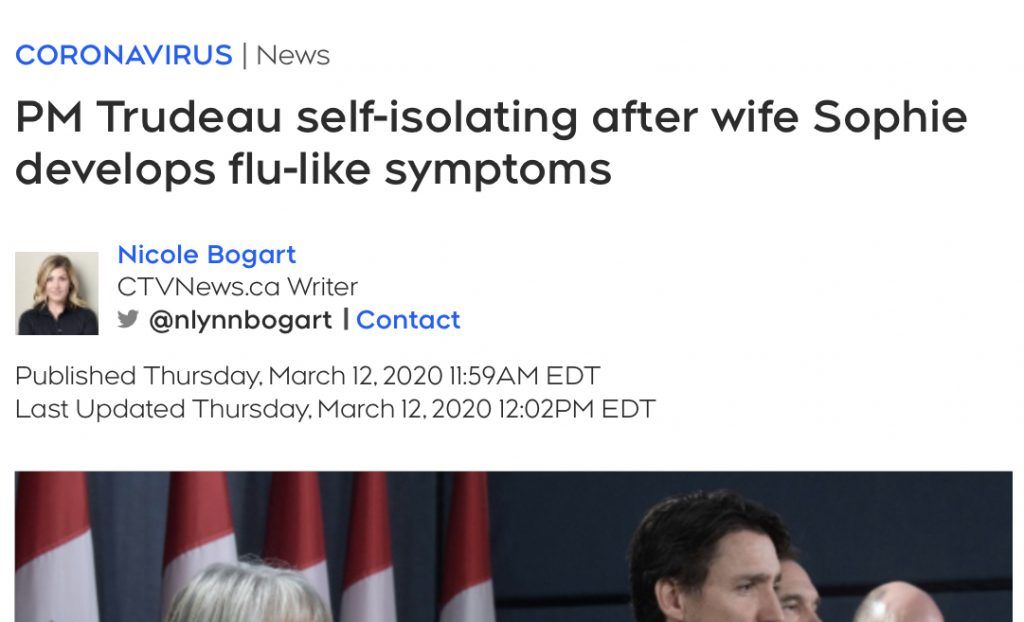The image size is (1024, 622).
Task: Click the separator bar before Contact
Action: pyautogui.click(x=346, y=320)
